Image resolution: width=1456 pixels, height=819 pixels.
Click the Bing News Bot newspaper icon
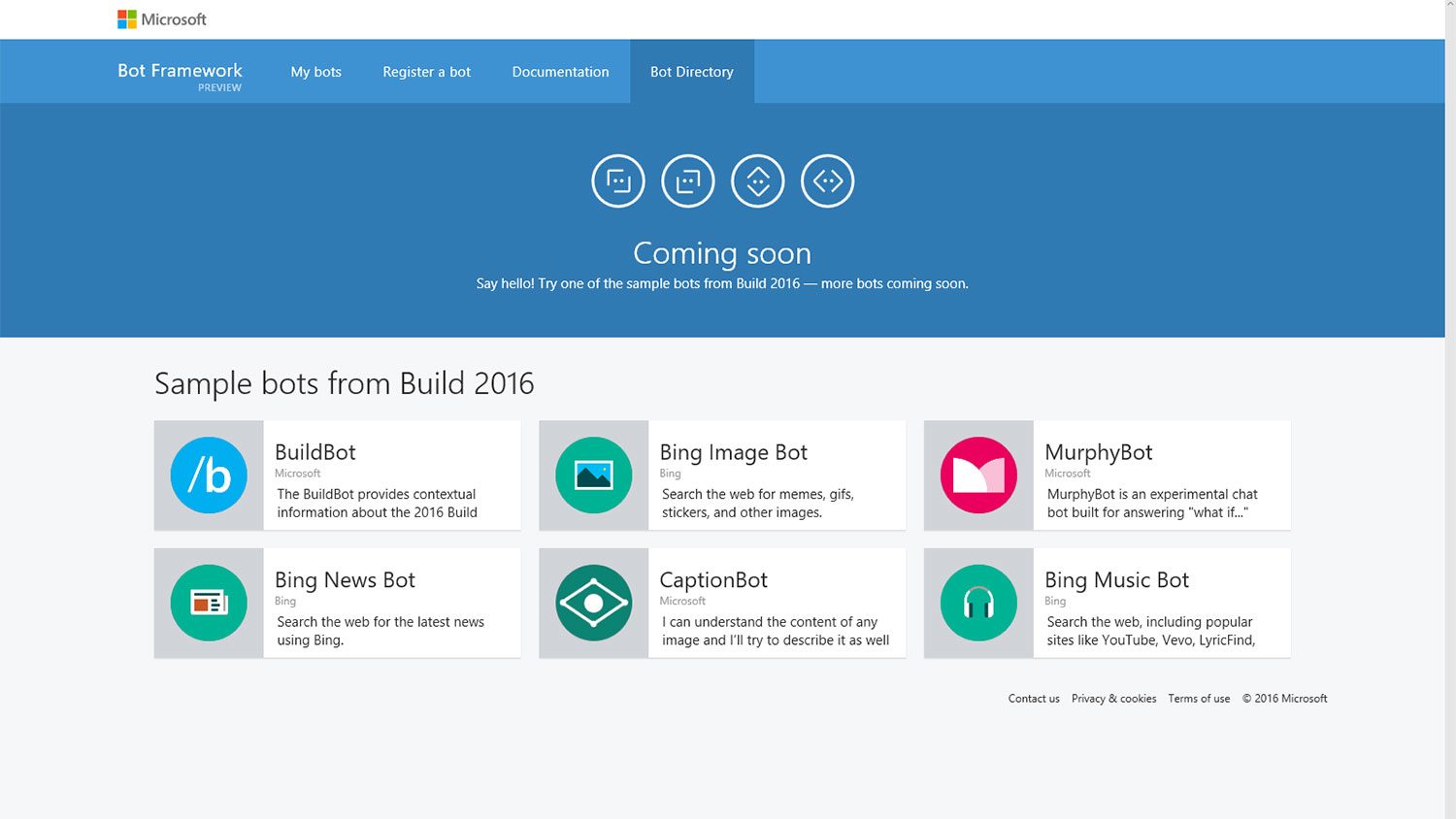pyautogui.click(x=209, y=603)
